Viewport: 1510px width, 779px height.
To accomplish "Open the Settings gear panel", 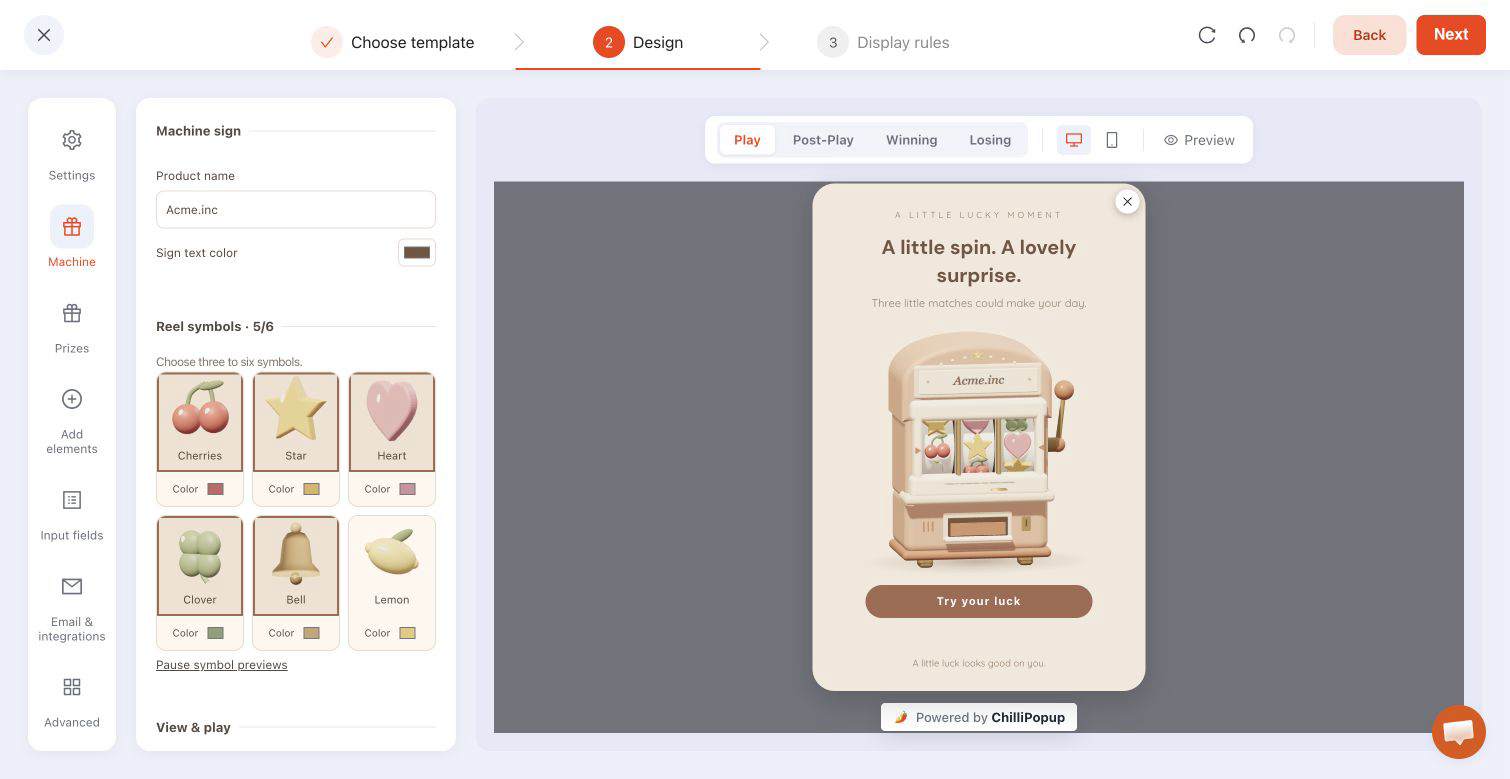I will [72, 155].
